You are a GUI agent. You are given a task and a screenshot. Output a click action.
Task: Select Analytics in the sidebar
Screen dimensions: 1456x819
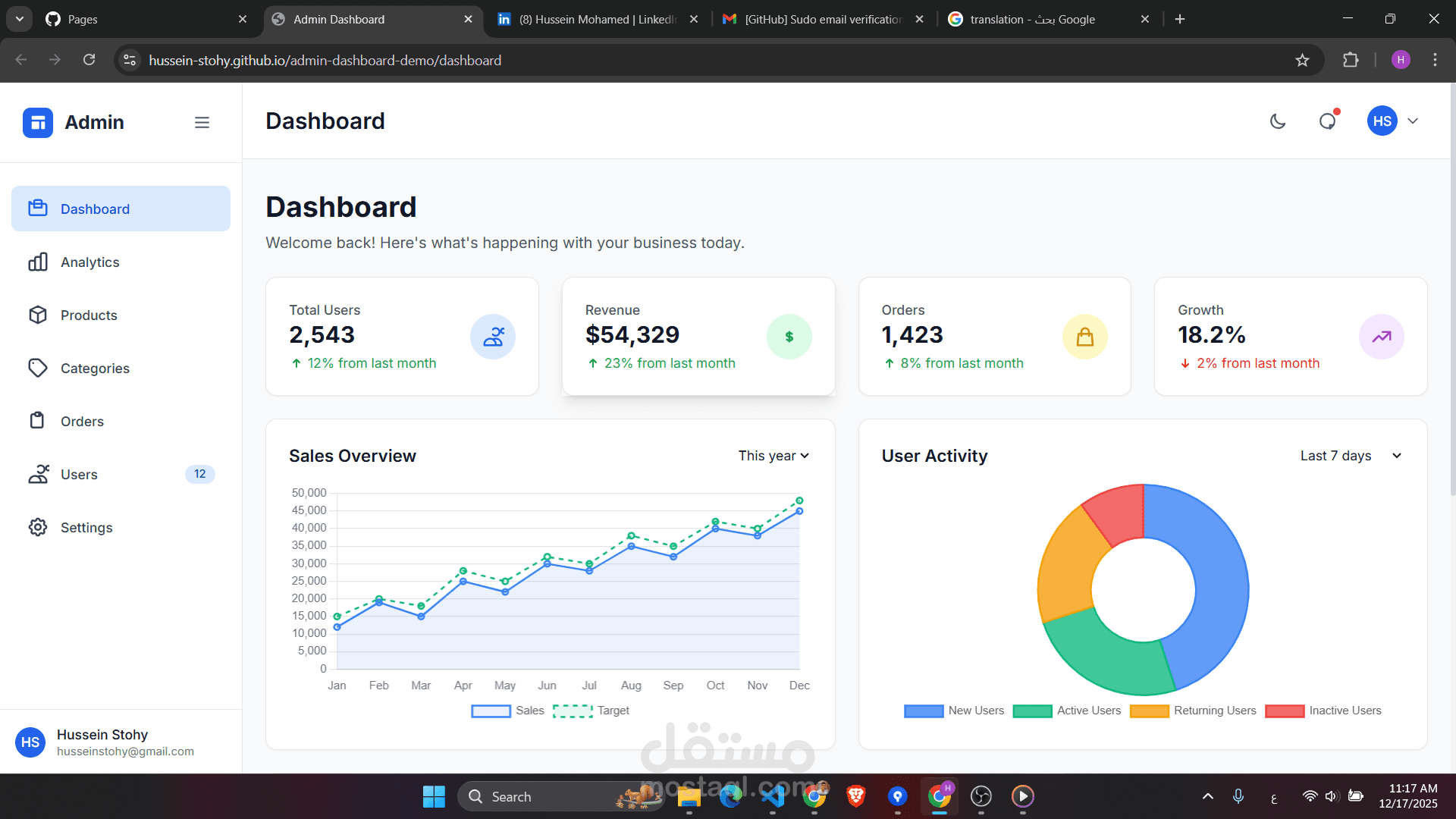tap(89, 262)
